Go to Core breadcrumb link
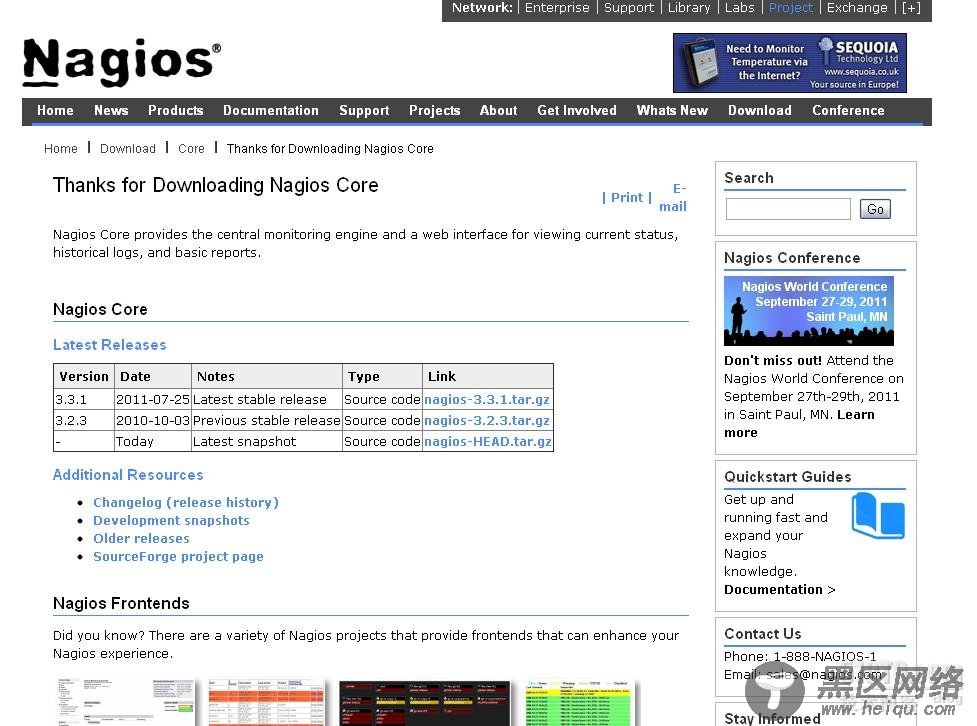The image size is (977, 726). [x=191, y=148]
